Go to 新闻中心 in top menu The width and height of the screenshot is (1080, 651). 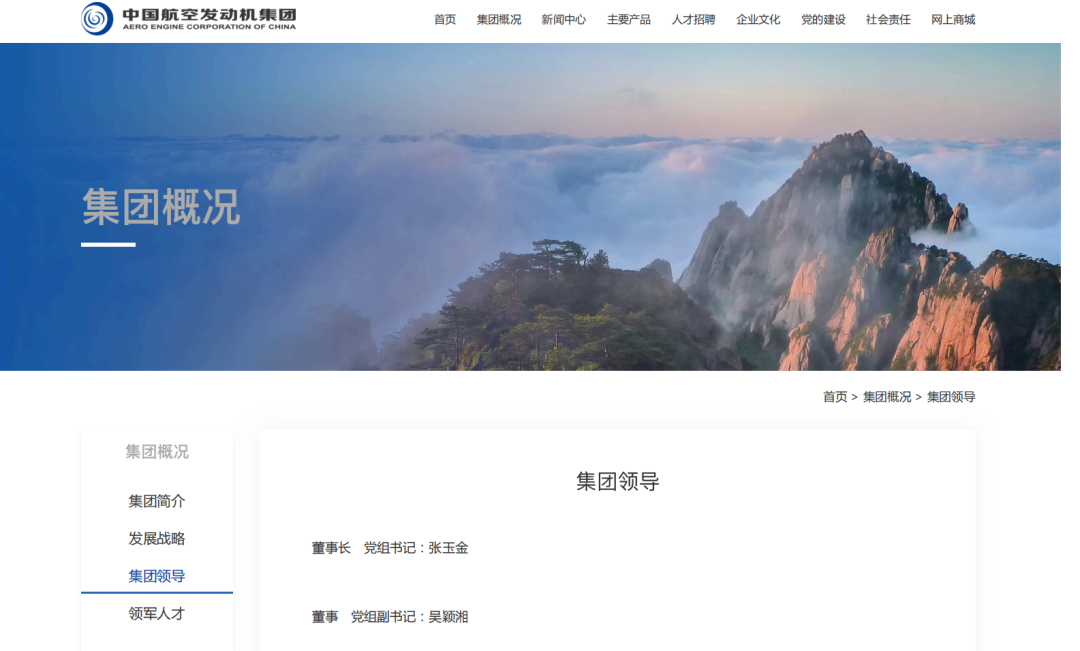564,20
